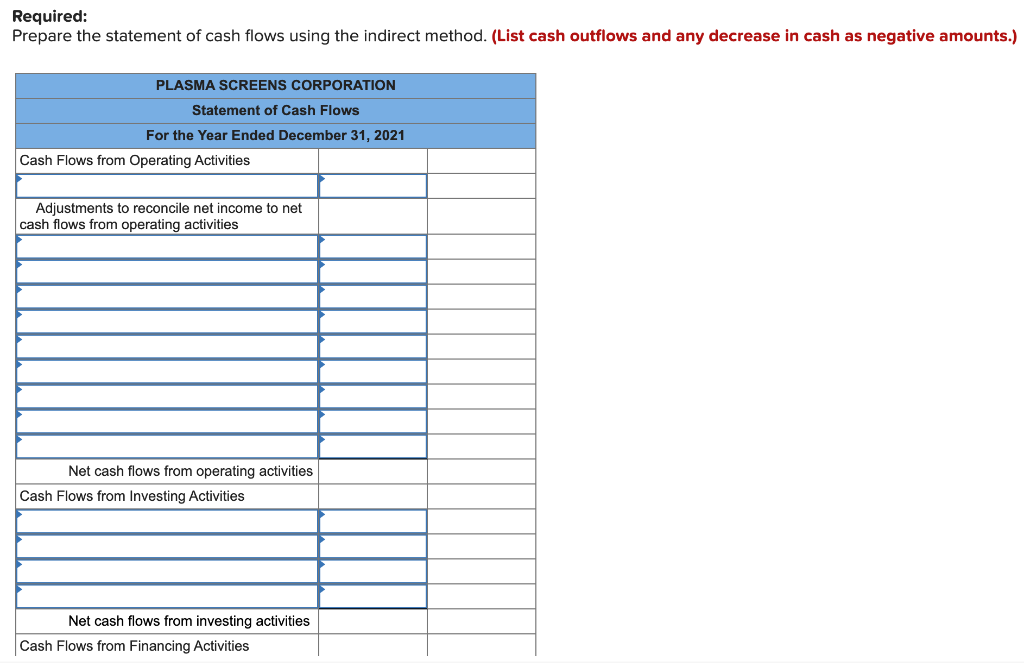This screenshot has height=667, width=1024.
Task: Click the first investing amount input cell
Action: pyautogui.click(x=372, y=521)
